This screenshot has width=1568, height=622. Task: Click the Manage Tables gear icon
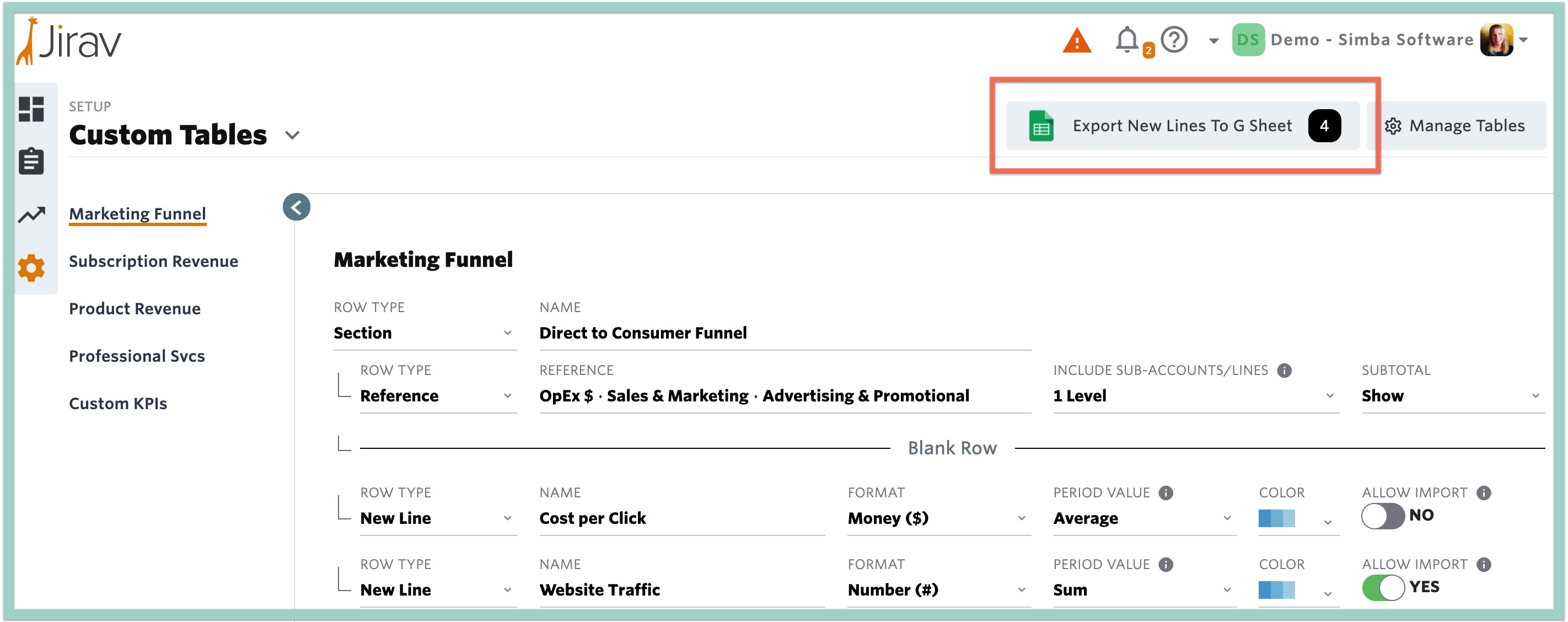coord(1393,126)
